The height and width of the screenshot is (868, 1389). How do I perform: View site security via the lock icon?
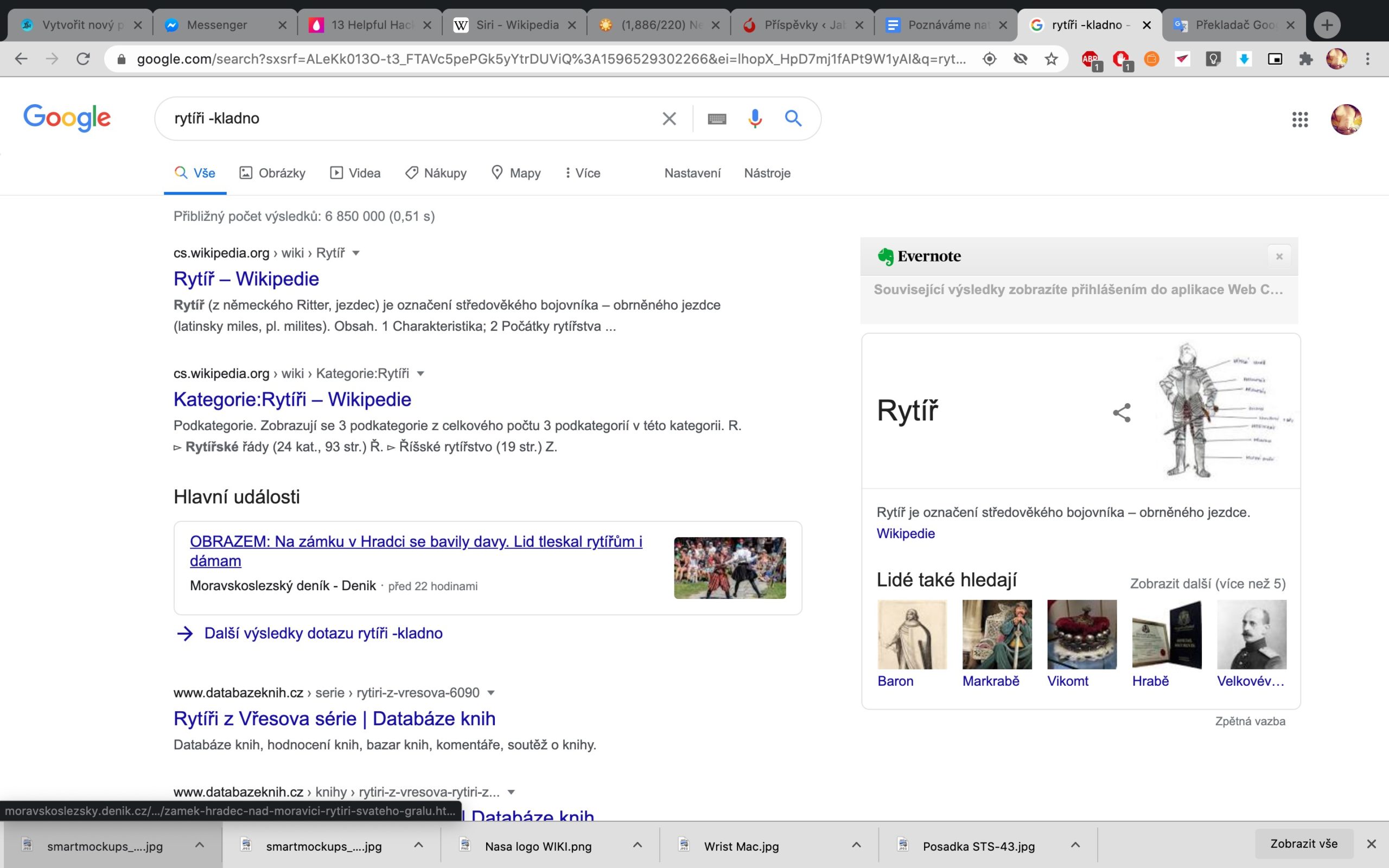point(120,59)
